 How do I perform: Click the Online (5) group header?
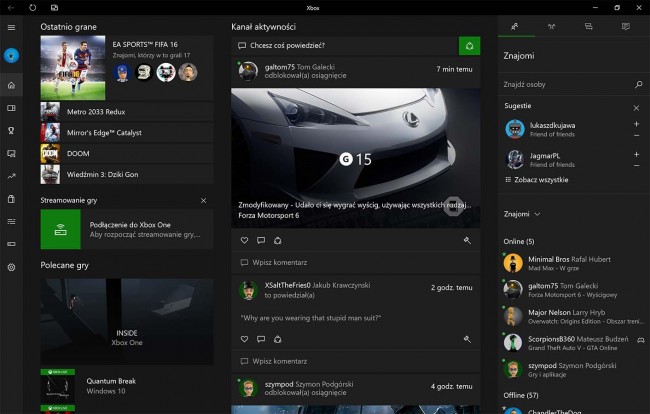[519, 242]
